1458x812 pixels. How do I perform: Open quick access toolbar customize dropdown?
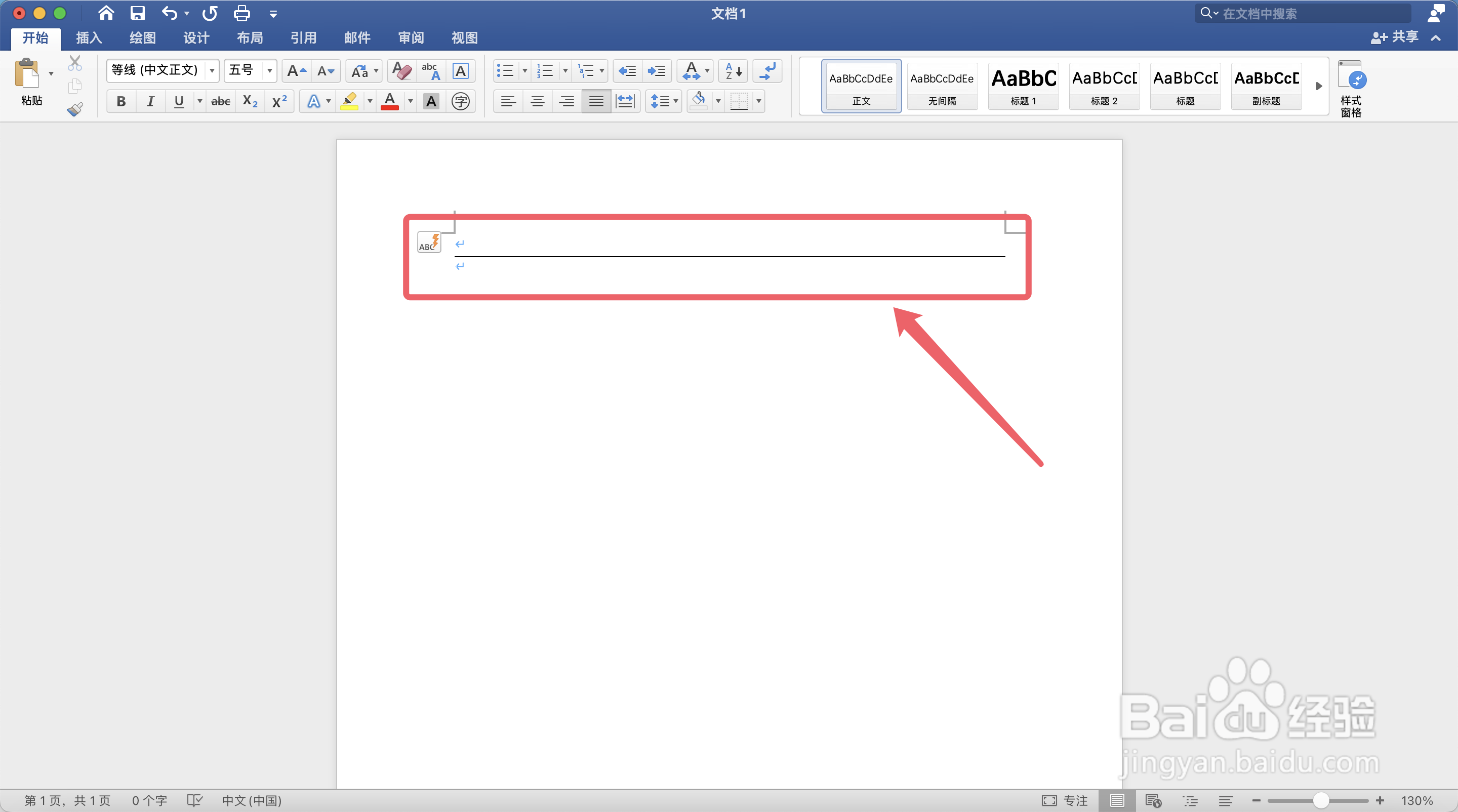(x=273, y=14)
